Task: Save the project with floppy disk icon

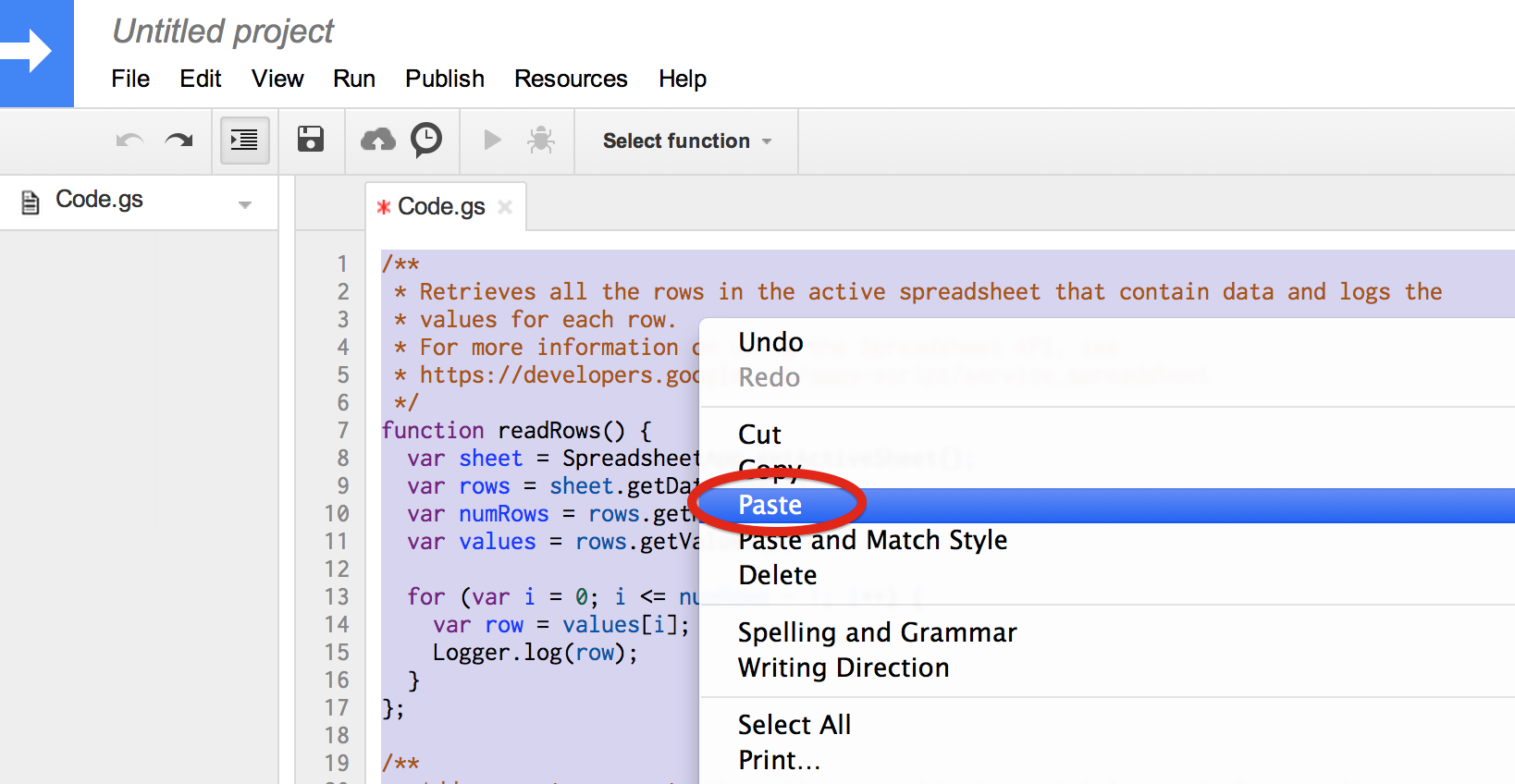Action: (311, 140)
